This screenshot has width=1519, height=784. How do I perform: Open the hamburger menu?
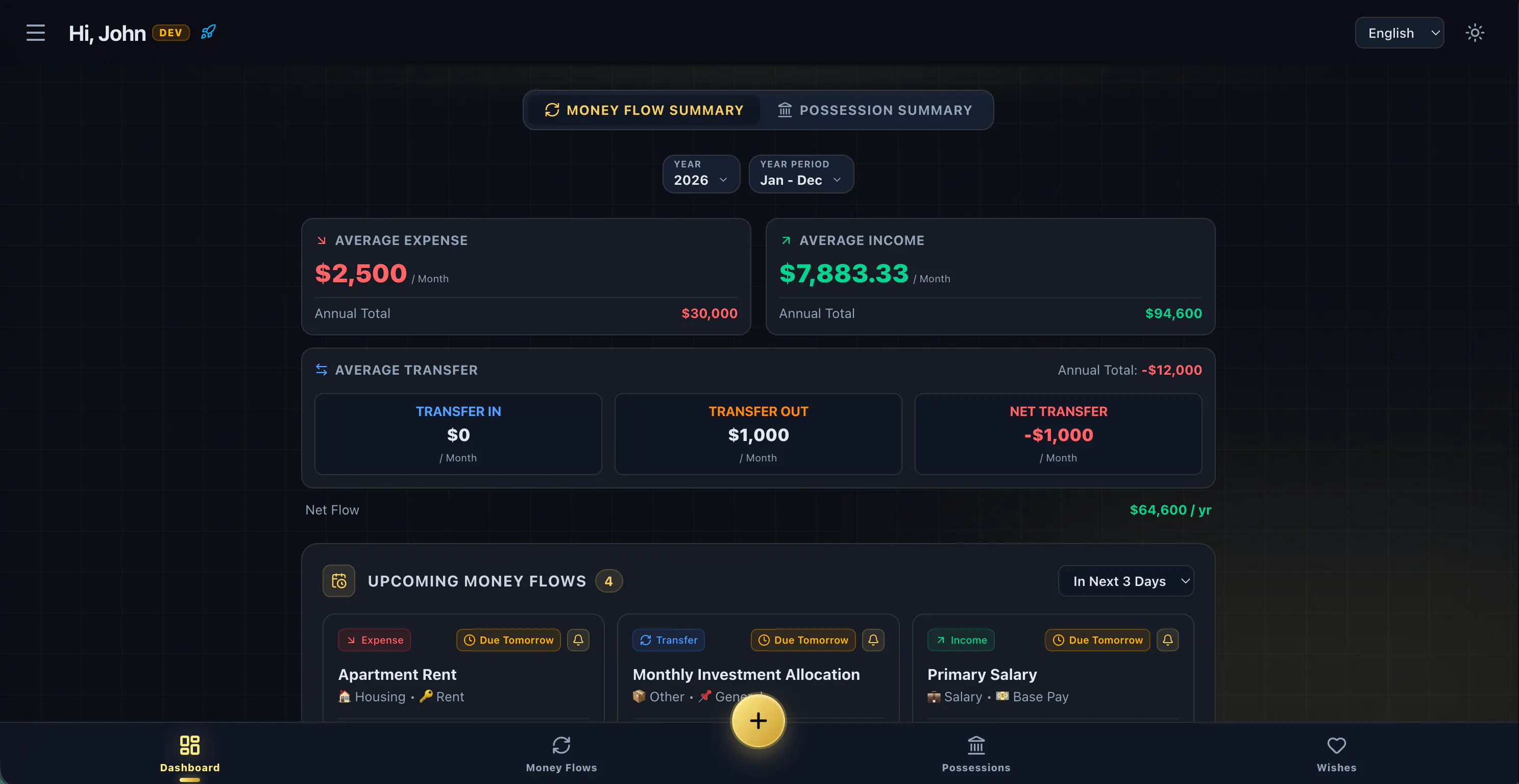[x=35, y=33]
